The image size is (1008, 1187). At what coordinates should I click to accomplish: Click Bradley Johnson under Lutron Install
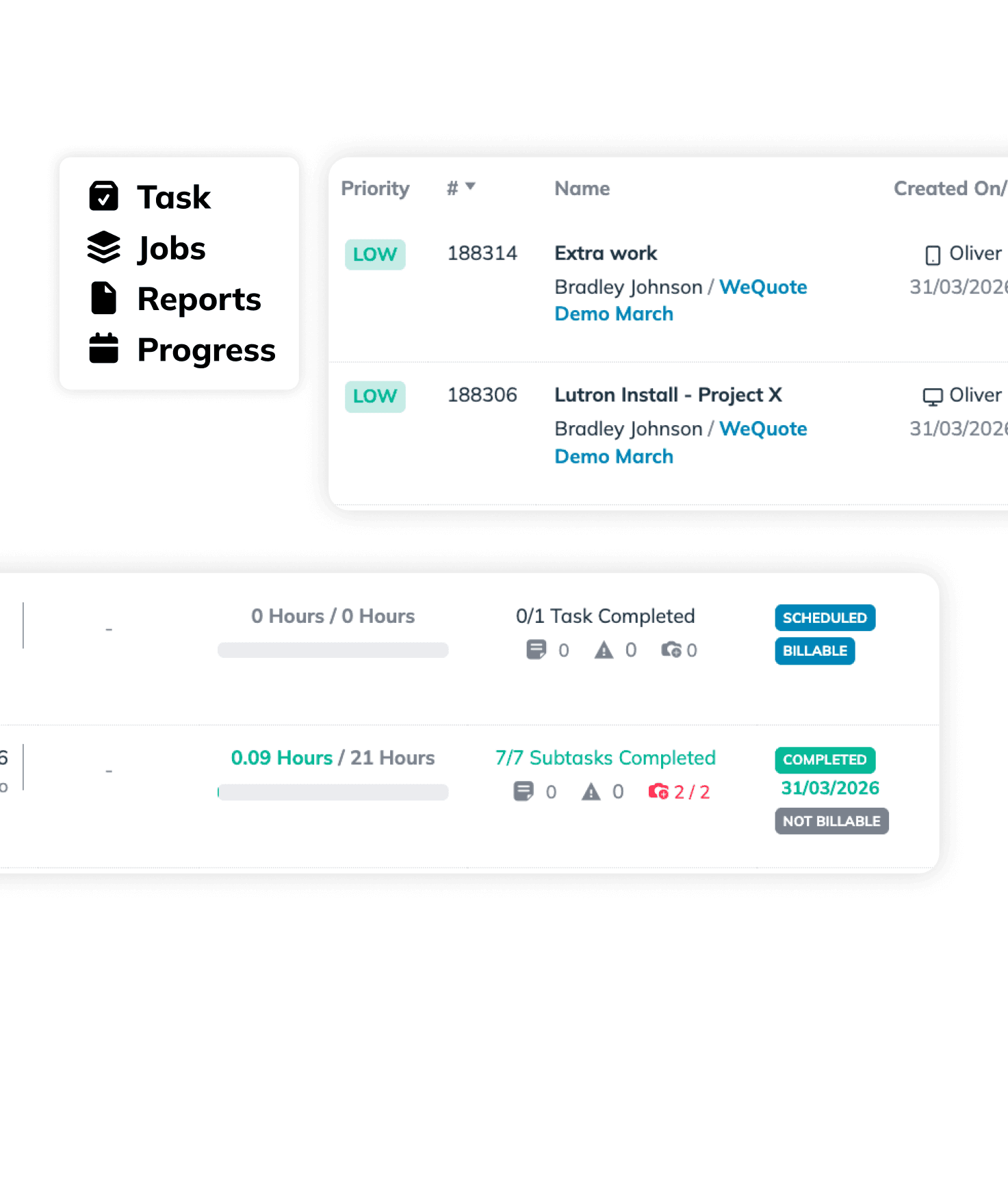[628, 429]
